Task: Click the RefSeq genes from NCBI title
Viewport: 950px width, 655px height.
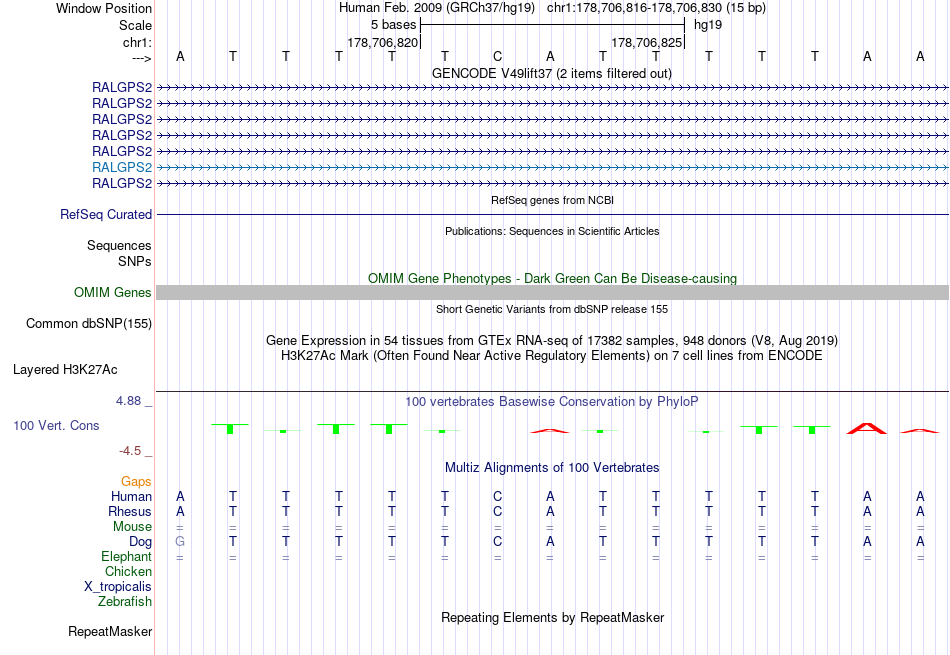Action: [552, 200]
